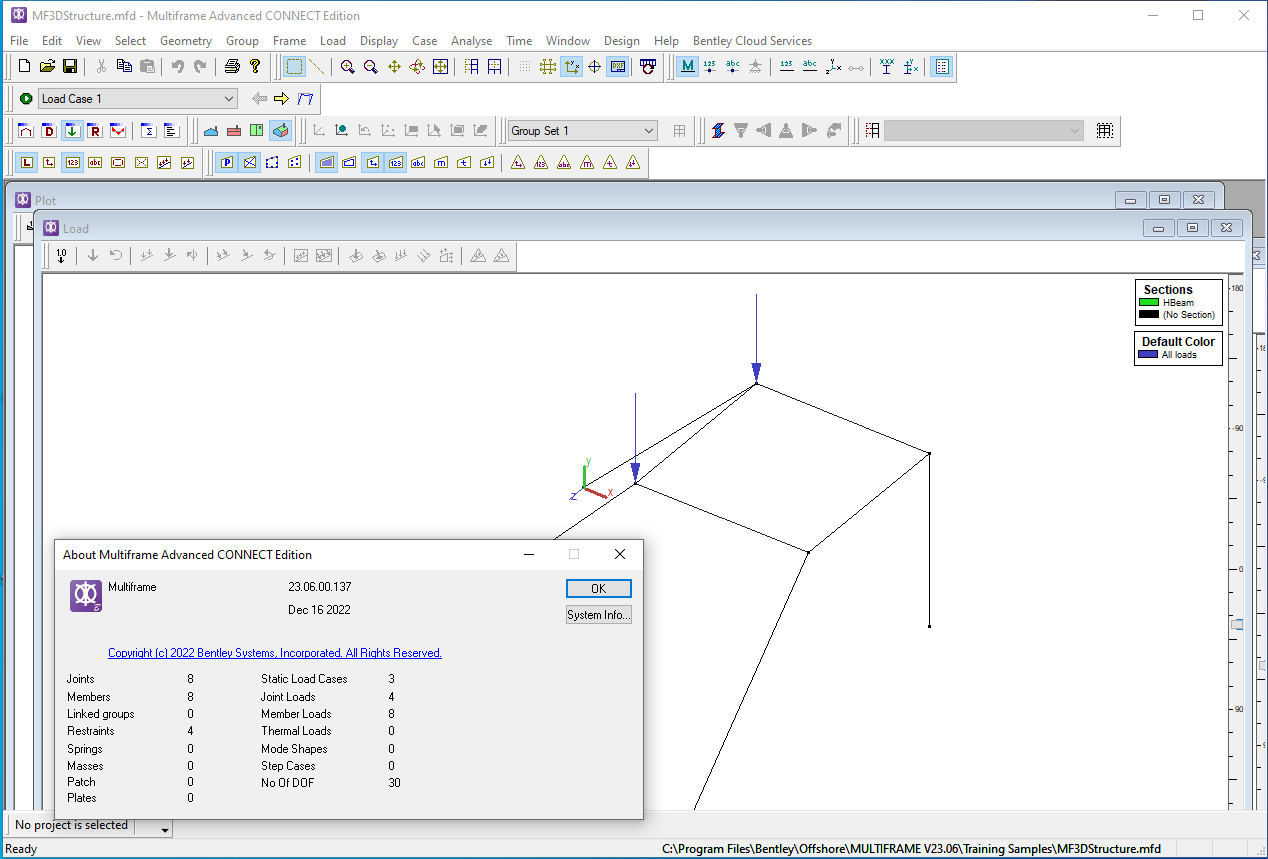Zoom in with the magnifier plus icon
The height and width of the screenshot is (859, 1268).
coord(348,67)
